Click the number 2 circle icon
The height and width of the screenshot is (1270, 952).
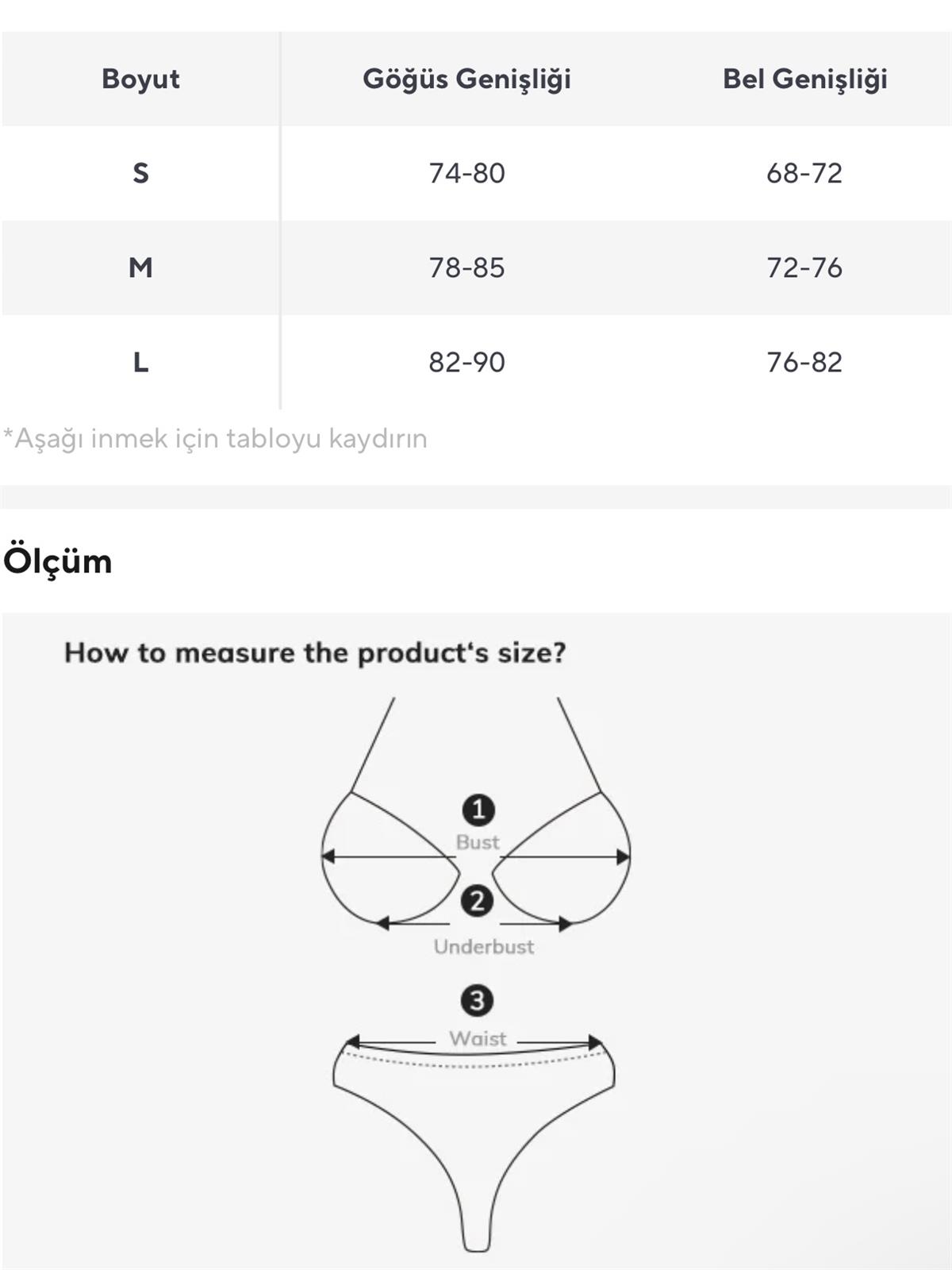(x=477, y=901)
